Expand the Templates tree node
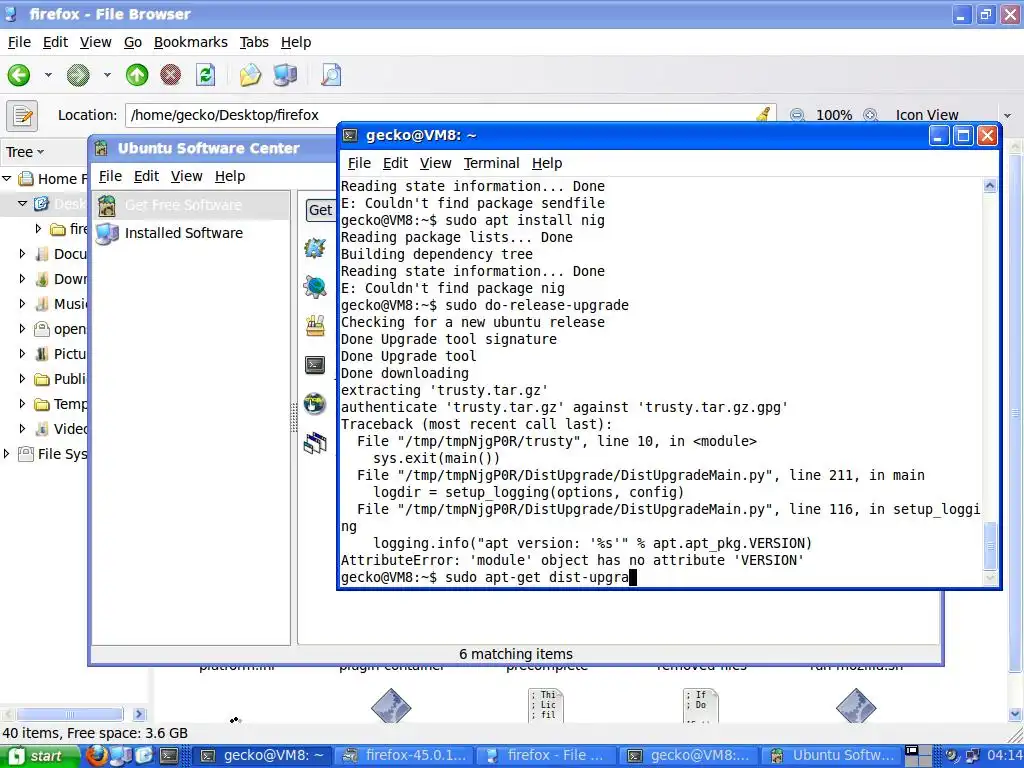 click(x=22, y=404)
